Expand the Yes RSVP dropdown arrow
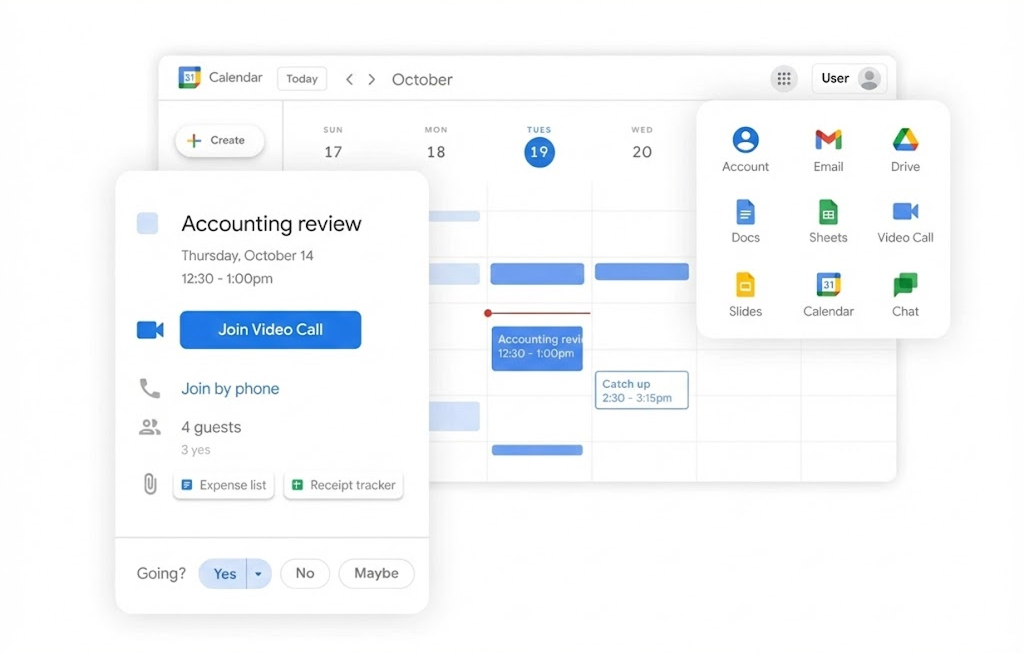The image size is (1024, 653). [258, 574]
